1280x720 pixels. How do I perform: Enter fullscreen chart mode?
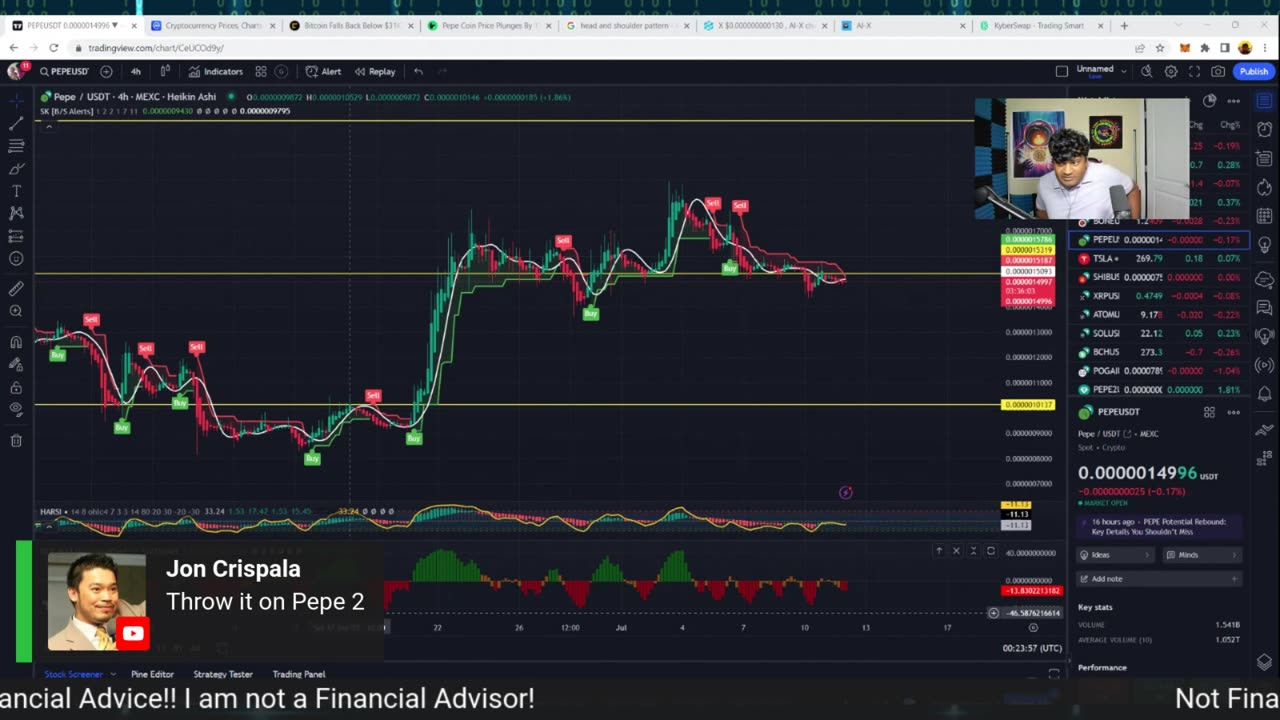click(1194, 71)
